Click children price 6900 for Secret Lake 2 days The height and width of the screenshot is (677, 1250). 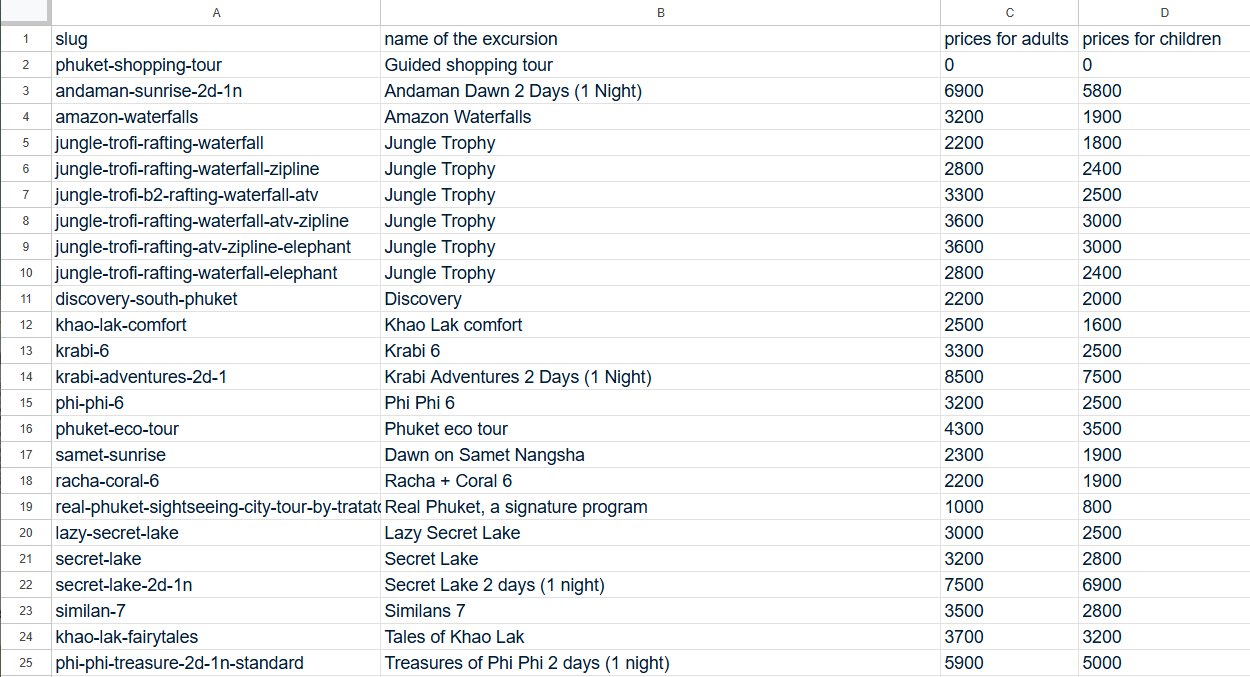point(1164,585)
